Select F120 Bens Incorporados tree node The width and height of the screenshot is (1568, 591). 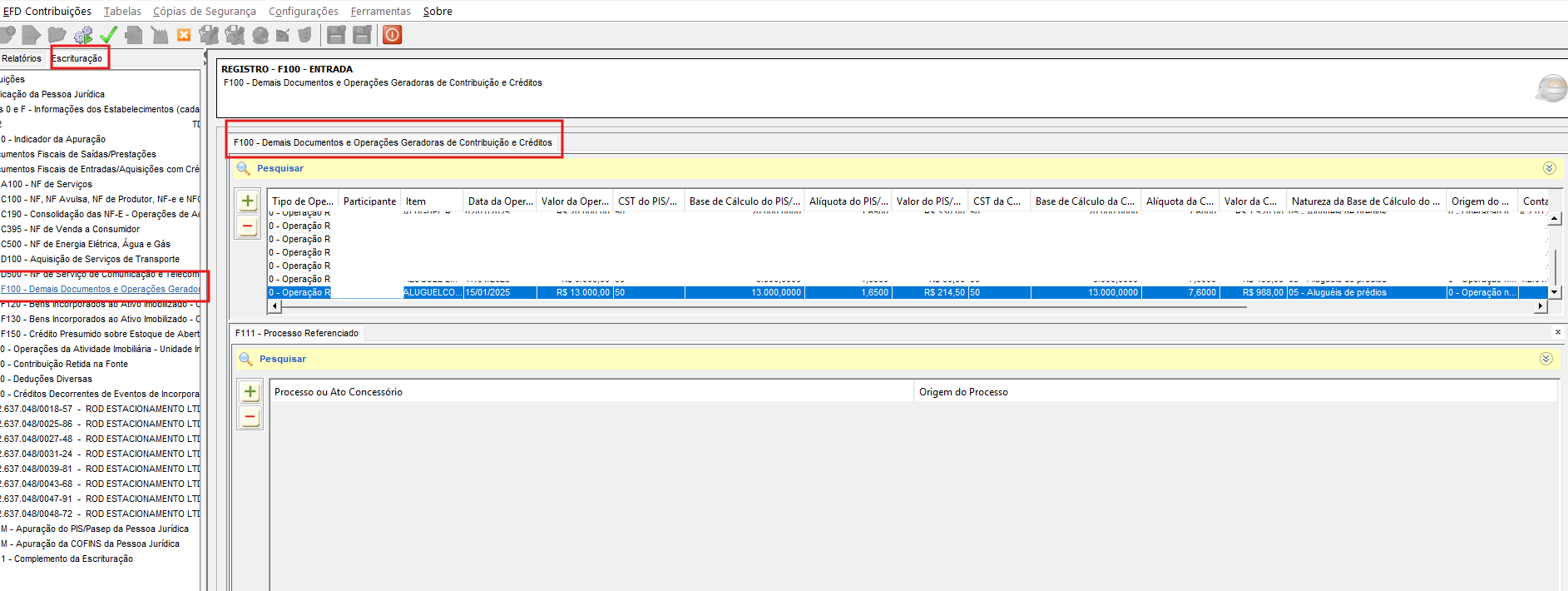pos(101,305)
